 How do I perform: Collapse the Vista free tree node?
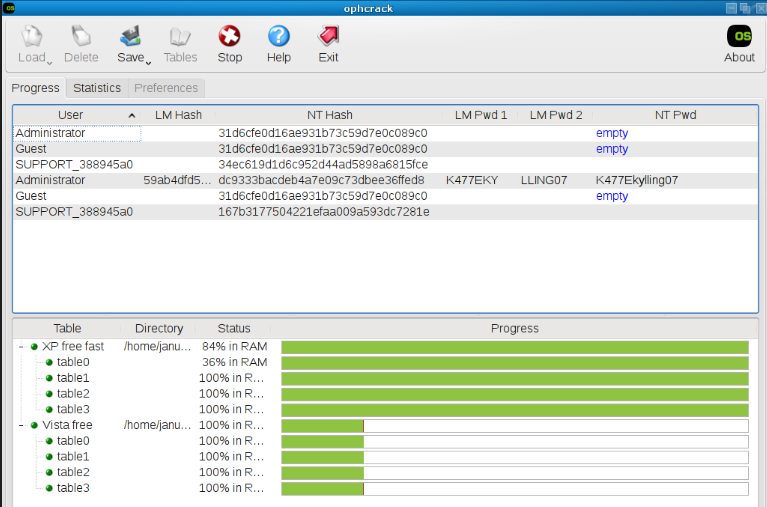coord(21,425)
